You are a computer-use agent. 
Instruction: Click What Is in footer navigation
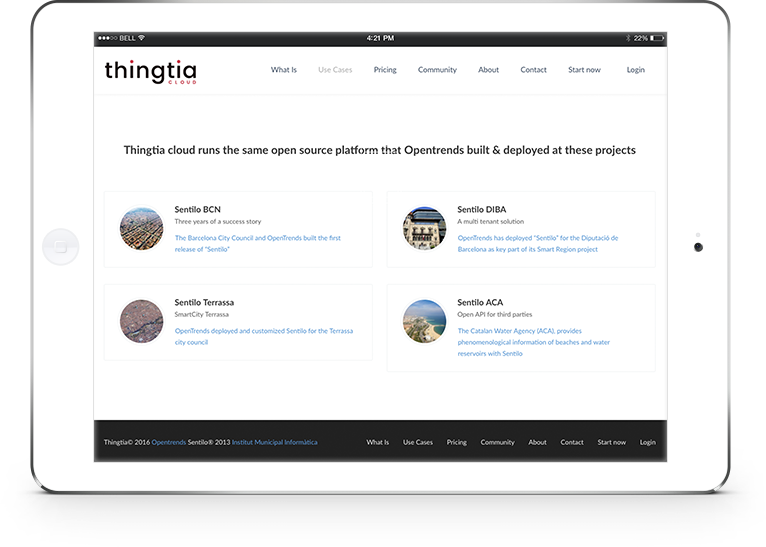coord(378,442)
